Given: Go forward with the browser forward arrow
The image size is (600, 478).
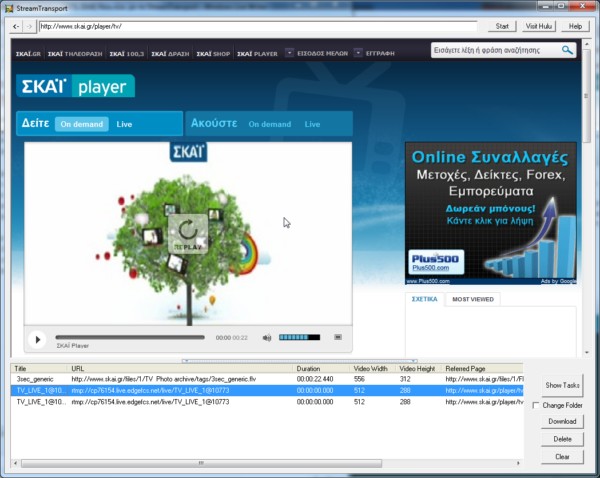Looking at the screenshot, I should coord(29,26).
